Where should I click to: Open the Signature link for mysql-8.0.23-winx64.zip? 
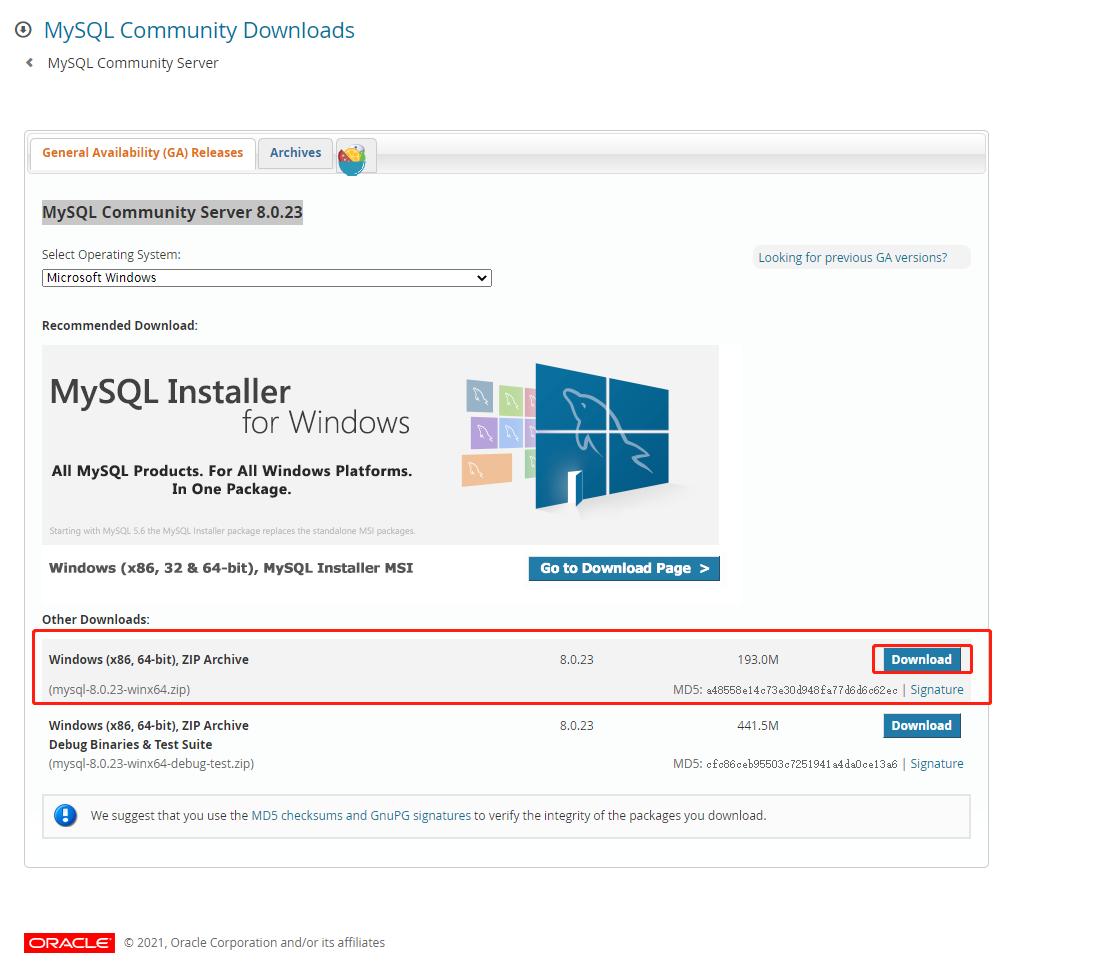(x=937, y=689)
